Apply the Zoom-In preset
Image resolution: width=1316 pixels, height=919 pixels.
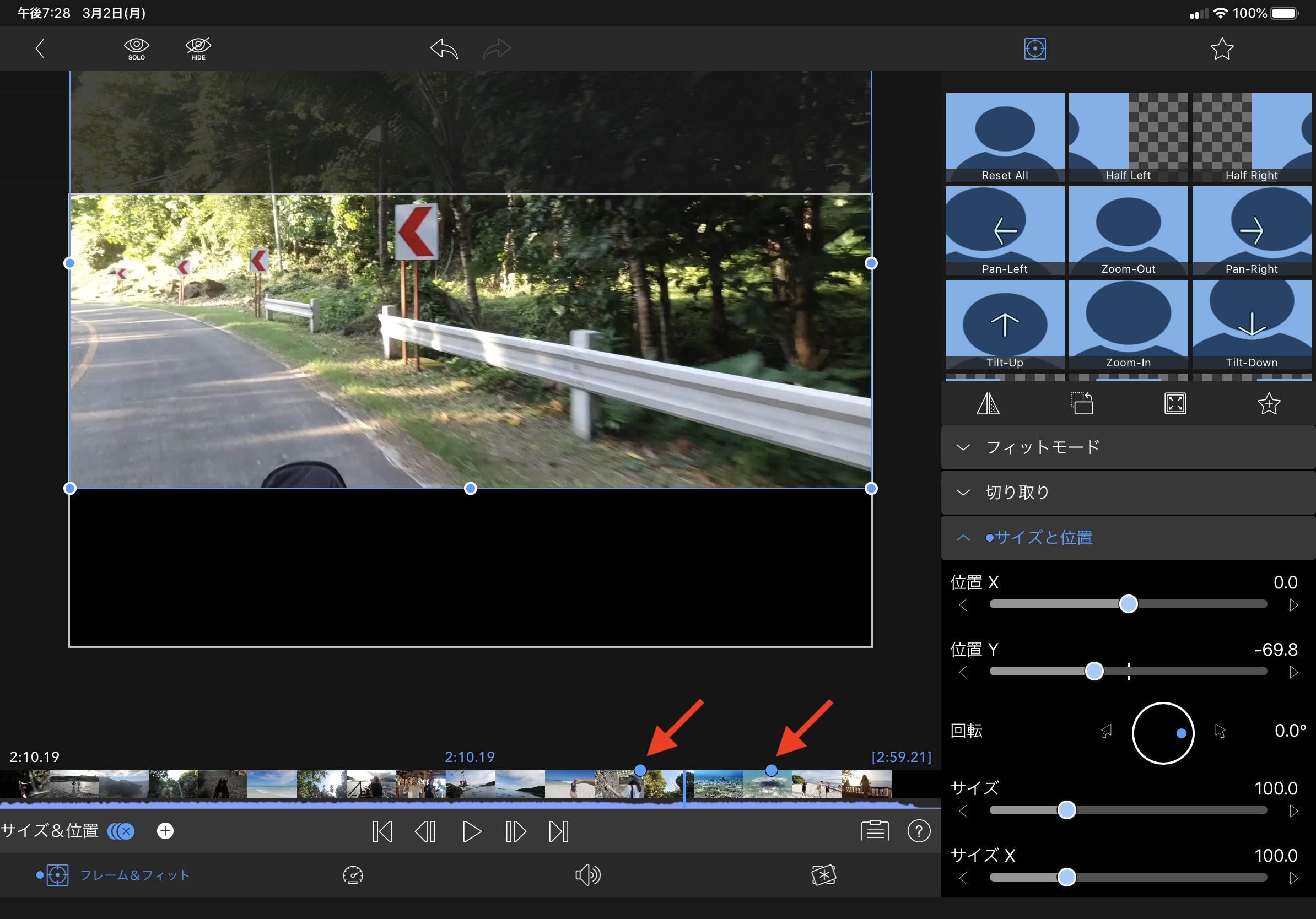tap(1128, 325)
